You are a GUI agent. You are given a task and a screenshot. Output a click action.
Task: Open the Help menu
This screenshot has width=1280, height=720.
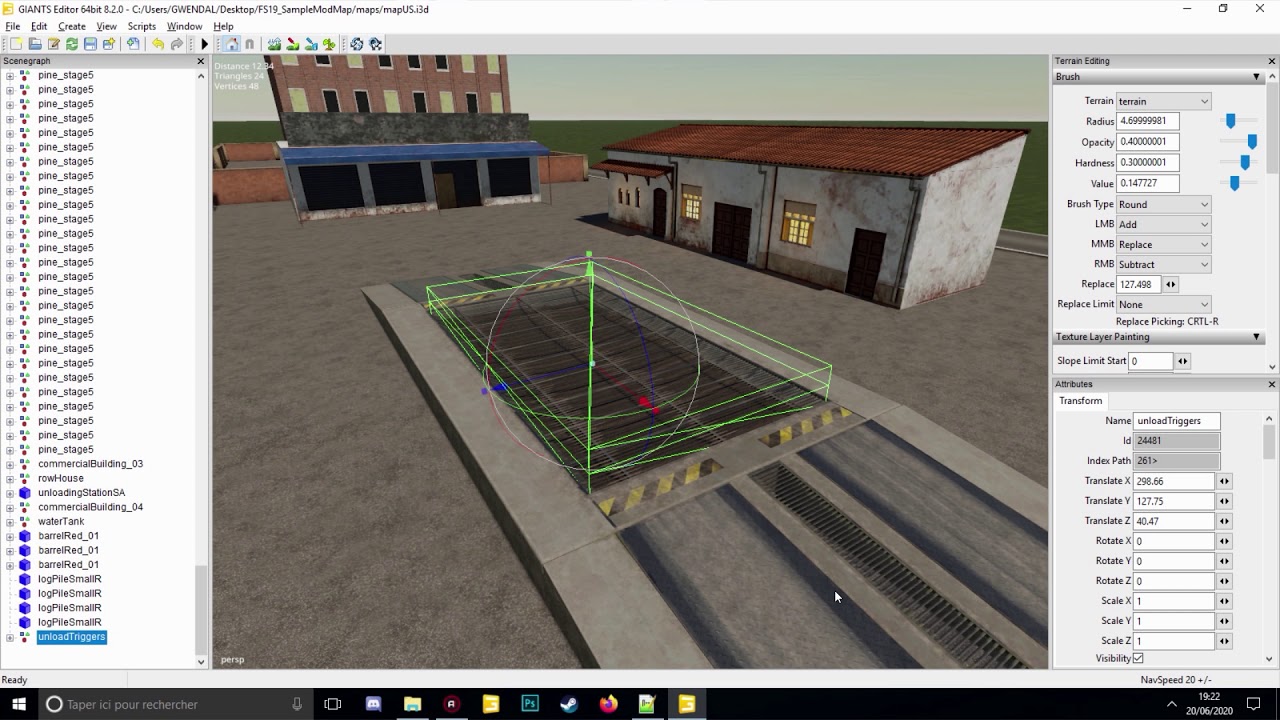point(223,26)
